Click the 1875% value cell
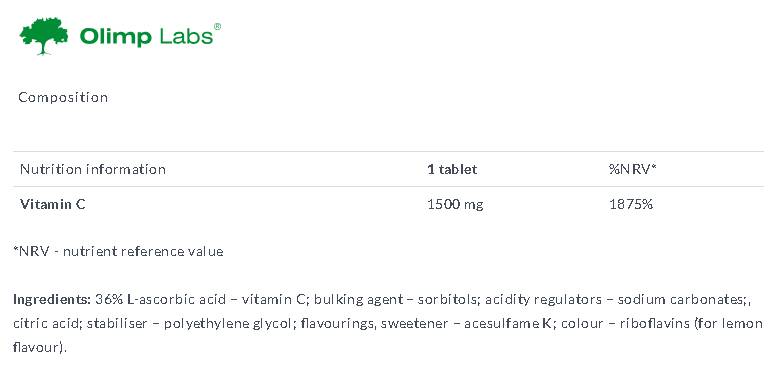The width and height of the screenshot is (768, 371). coord(631,204)
